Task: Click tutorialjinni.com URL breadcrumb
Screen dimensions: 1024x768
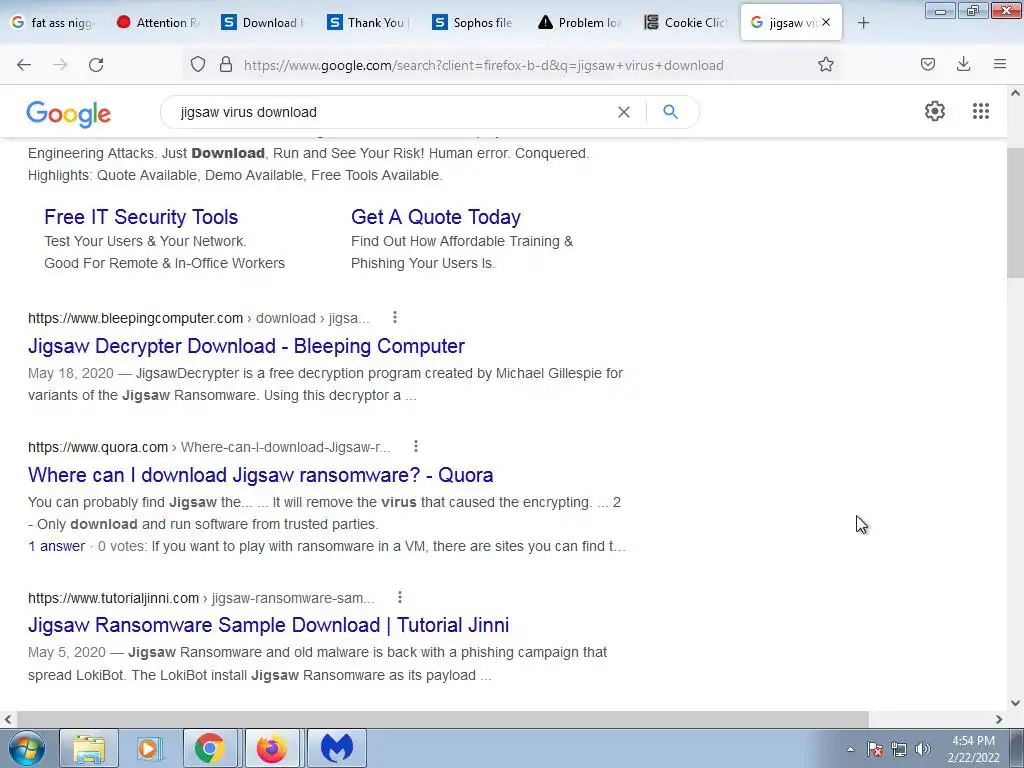Action: point(201,598)
